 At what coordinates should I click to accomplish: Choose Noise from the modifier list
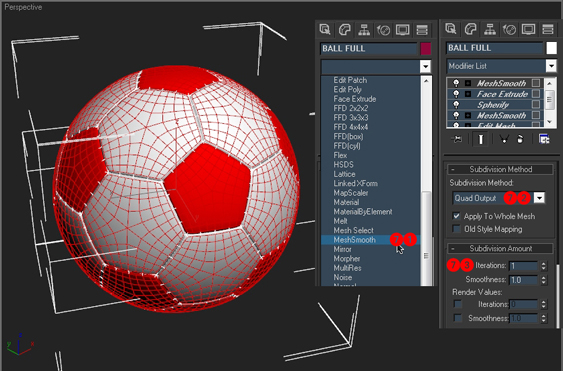click(343, 277)
